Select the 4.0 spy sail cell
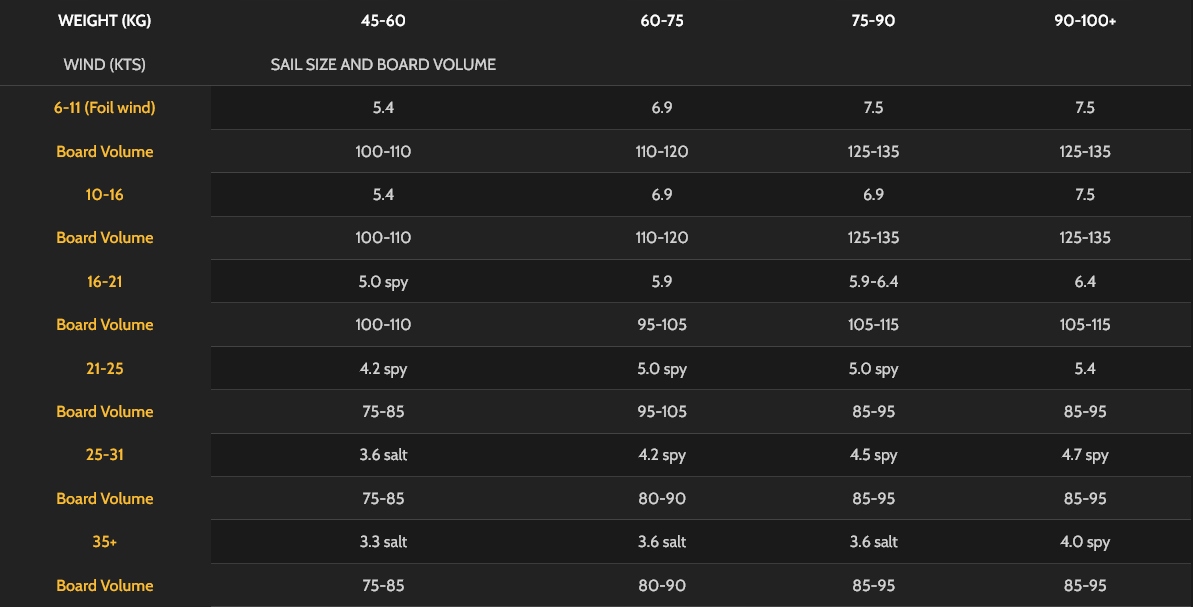Screen dimensions: 1193x607 [1085, 542]
